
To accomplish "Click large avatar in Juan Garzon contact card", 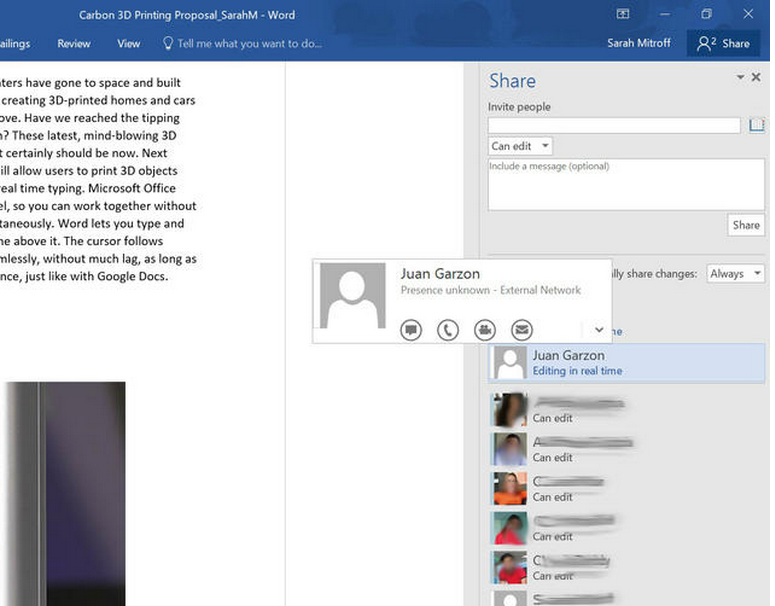I will [x=352, y=296].
